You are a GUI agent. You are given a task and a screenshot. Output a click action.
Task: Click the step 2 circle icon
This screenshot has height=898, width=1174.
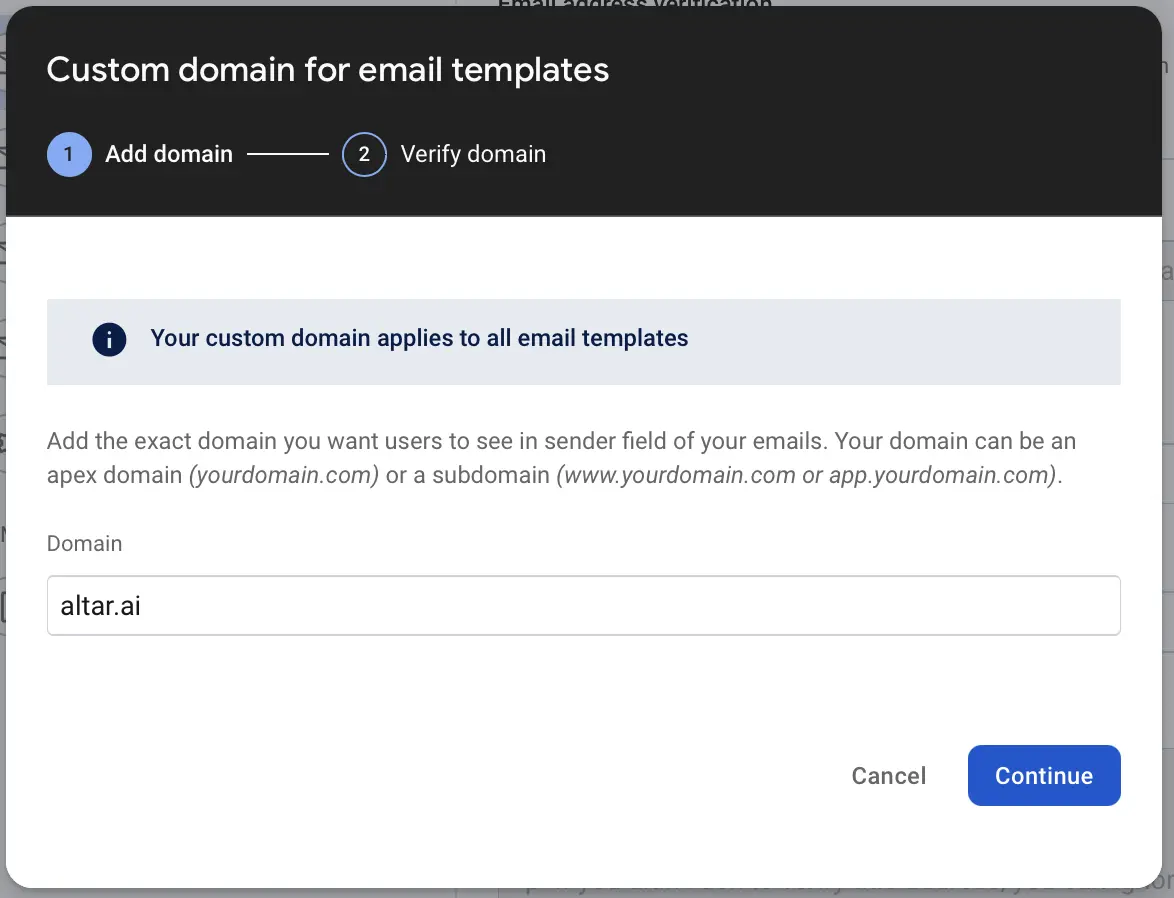point(364,155)
